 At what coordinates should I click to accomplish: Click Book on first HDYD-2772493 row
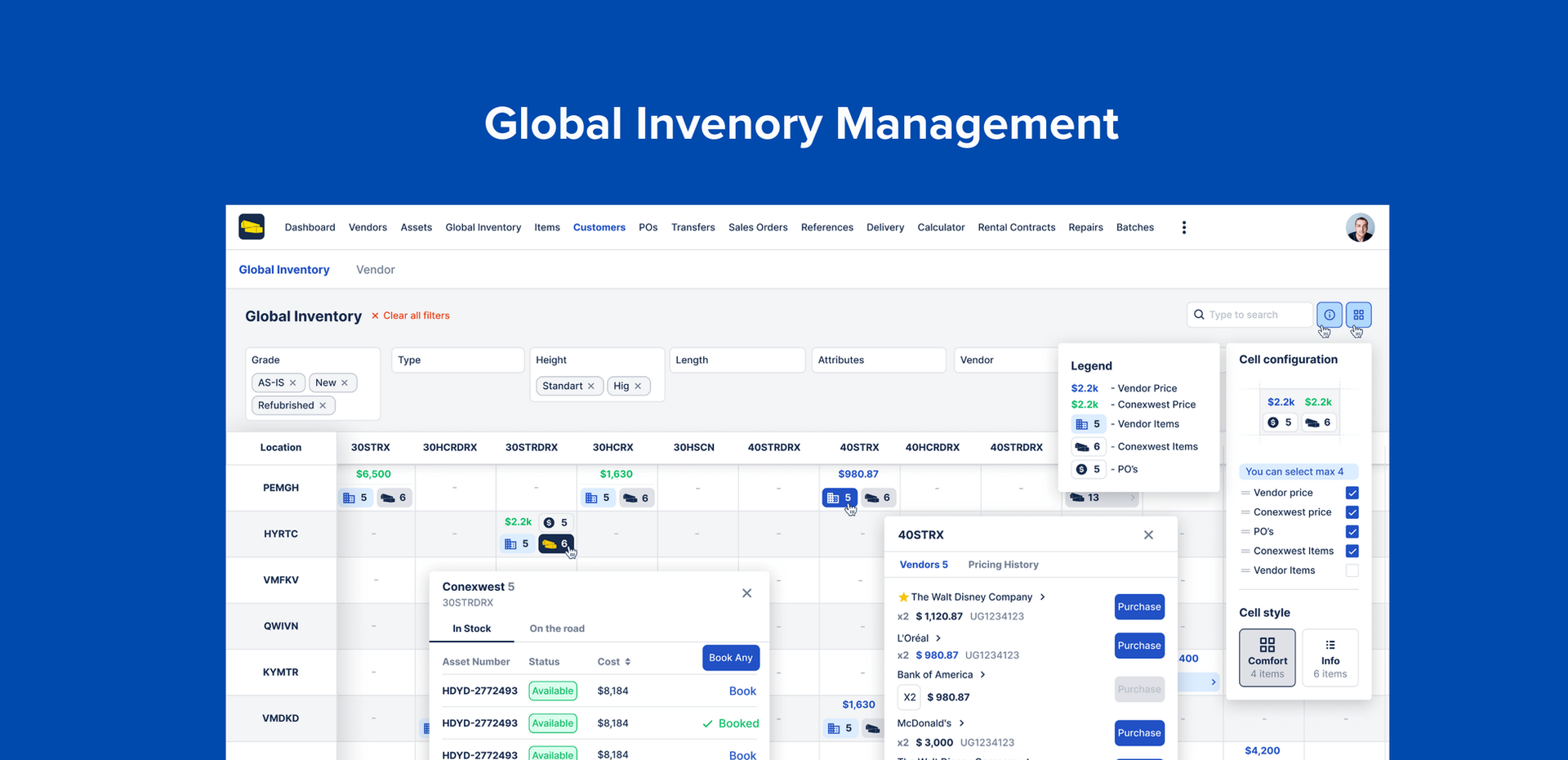click(x=742, y=691)
